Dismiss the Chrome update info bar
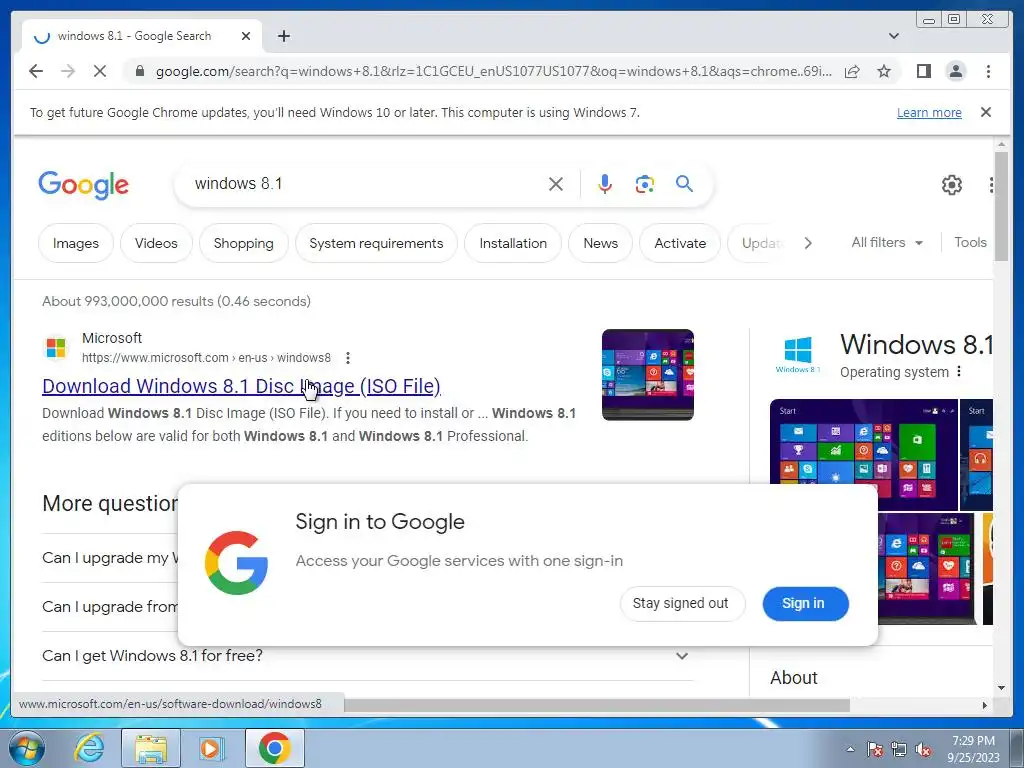Screen dimensions: 1024x768 click(x=986, y=112)
